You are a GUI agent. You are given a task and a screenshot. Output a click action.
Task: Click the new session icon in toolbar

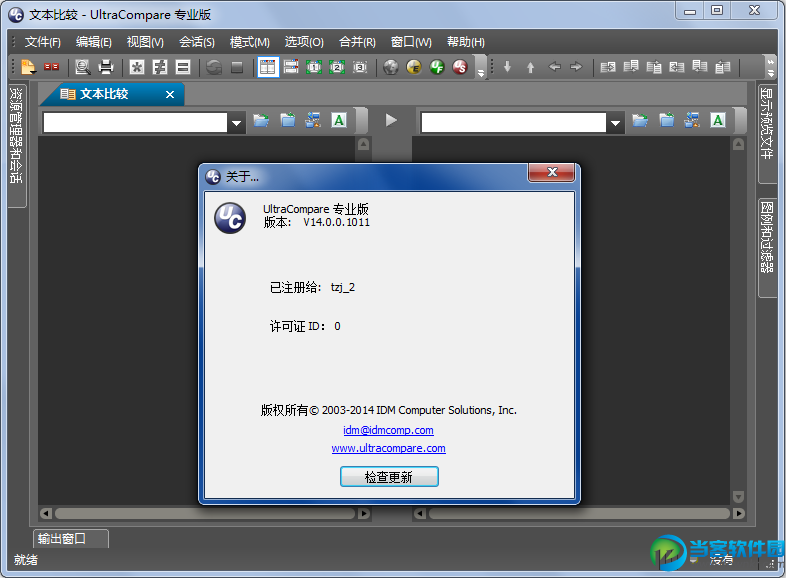point(28,67)
